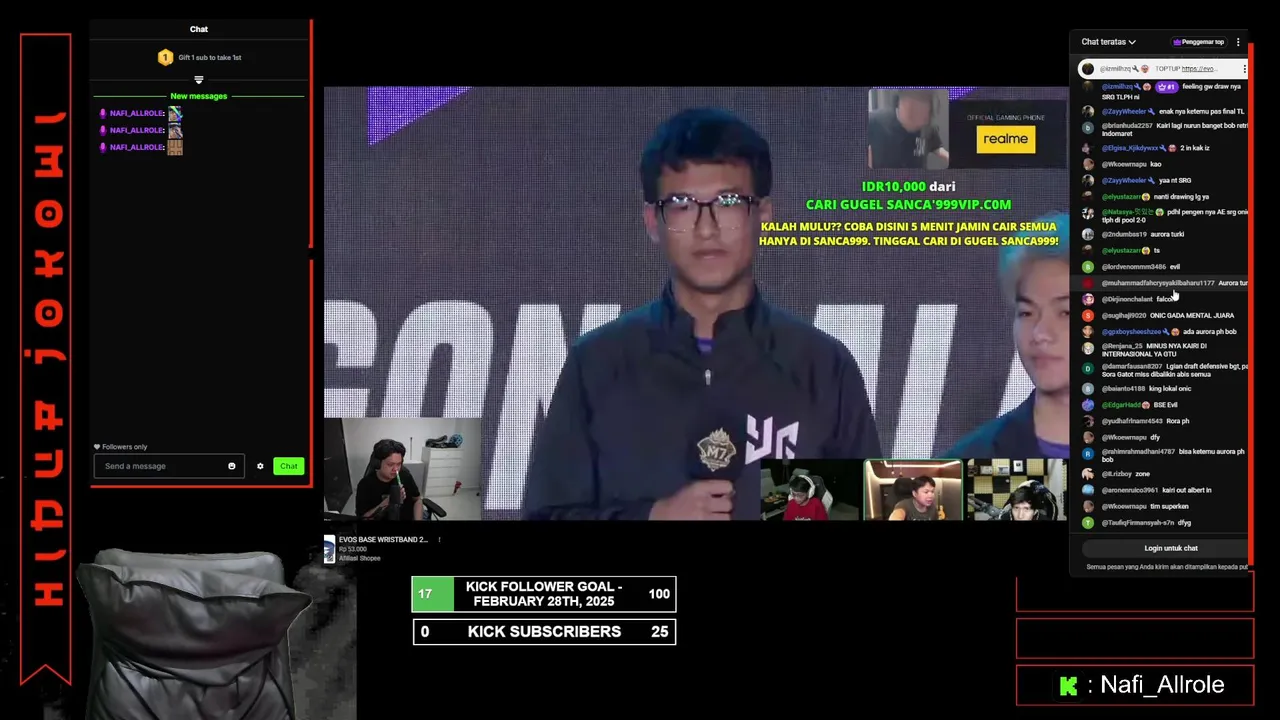Click avatar of @lordvenommm3486

(x=1088, y=267)
